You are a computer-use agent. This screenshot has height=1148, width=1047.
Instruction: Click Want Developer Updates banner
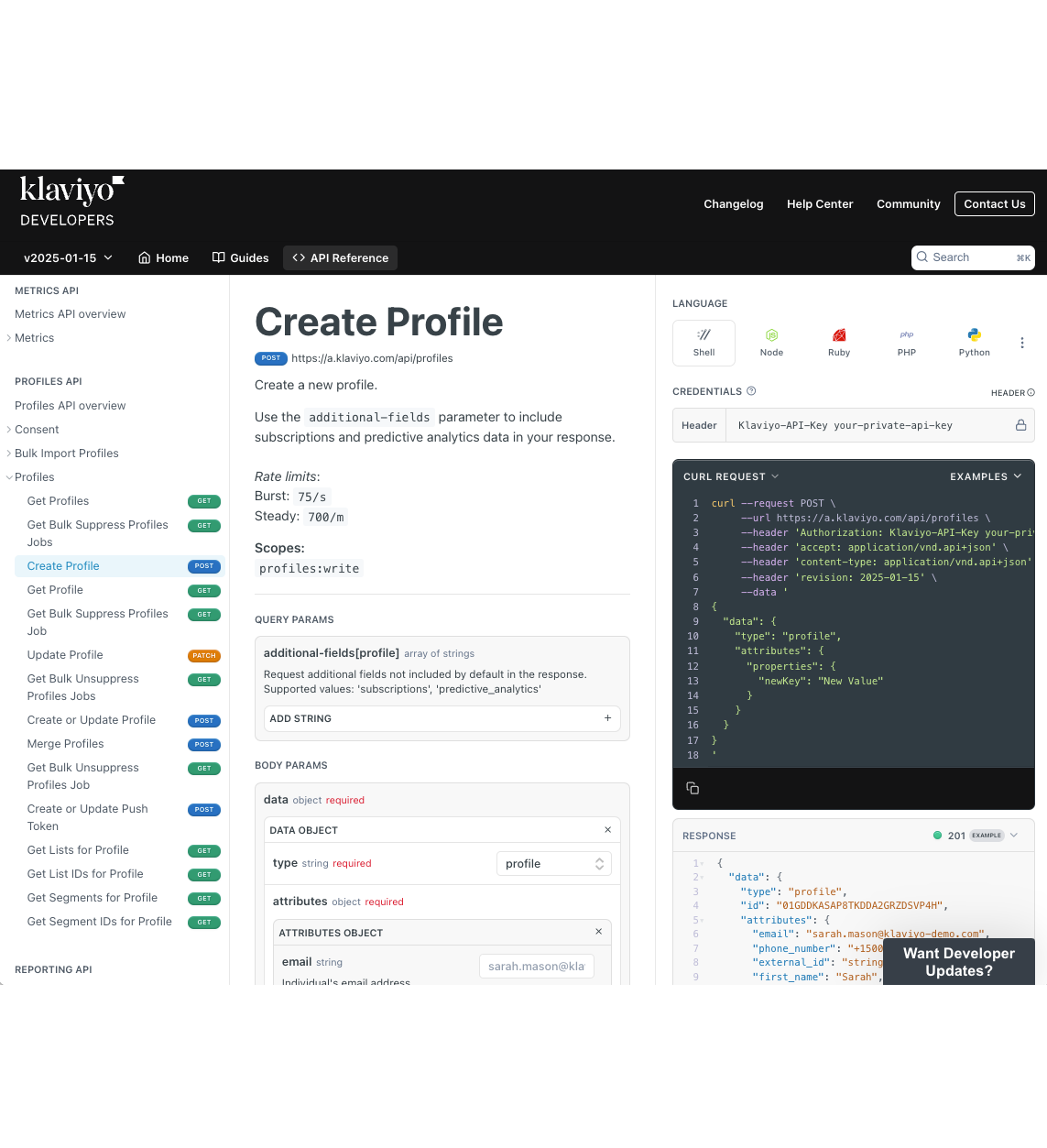click(x=959, y=961)
